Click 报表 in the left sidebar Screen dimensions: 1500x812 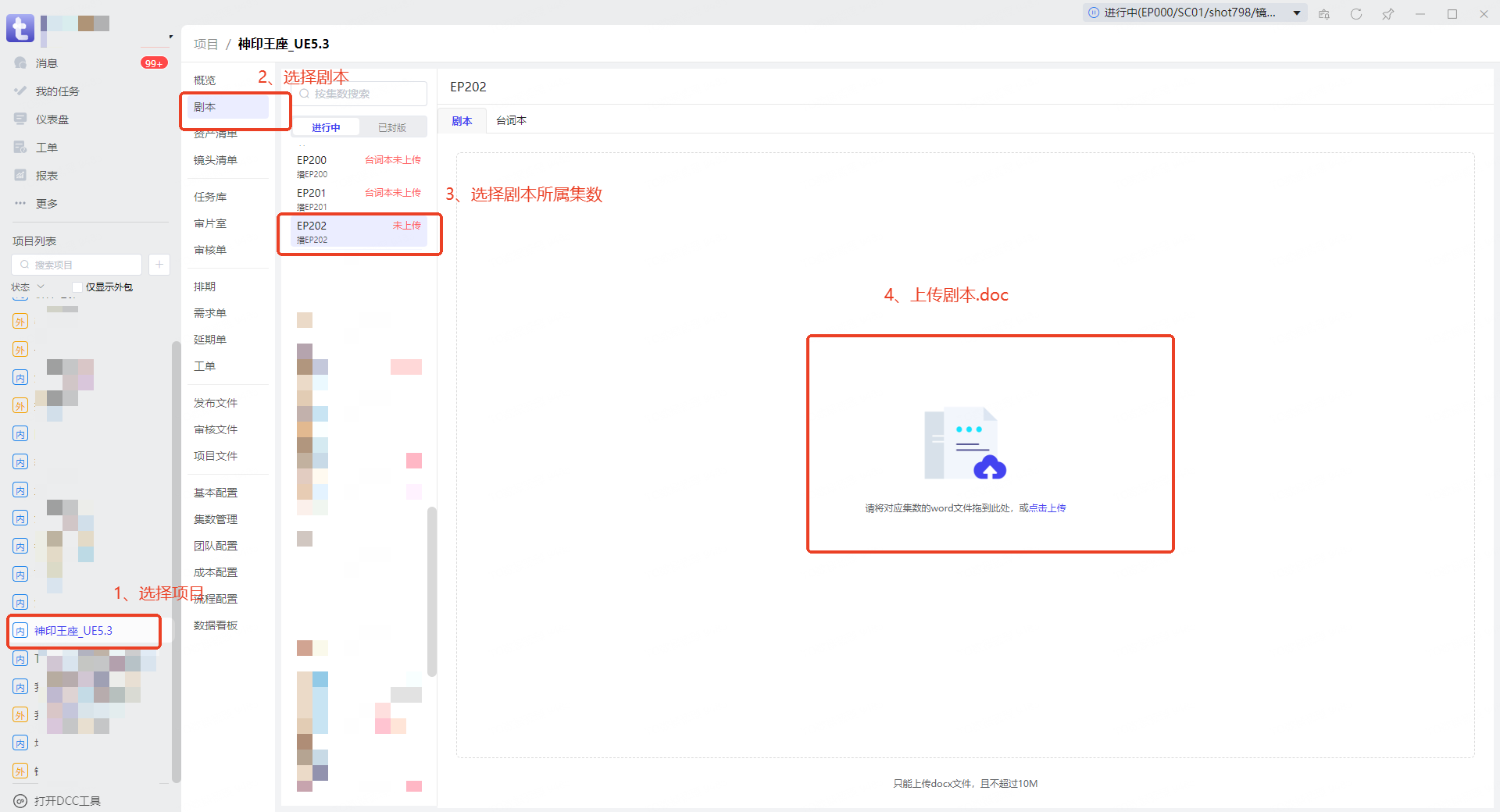pos(47,176)
